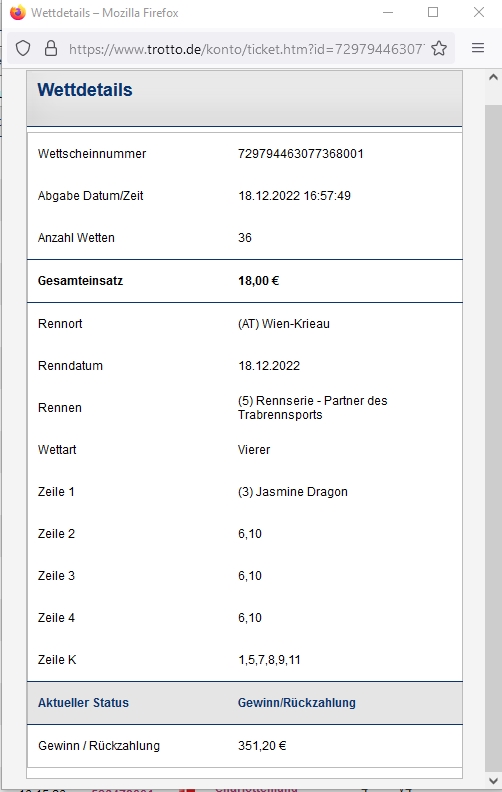The height and width of the screenshot is (792, 502).
Task: Click the trotto.de URL address field
Action: coord(246,49)
